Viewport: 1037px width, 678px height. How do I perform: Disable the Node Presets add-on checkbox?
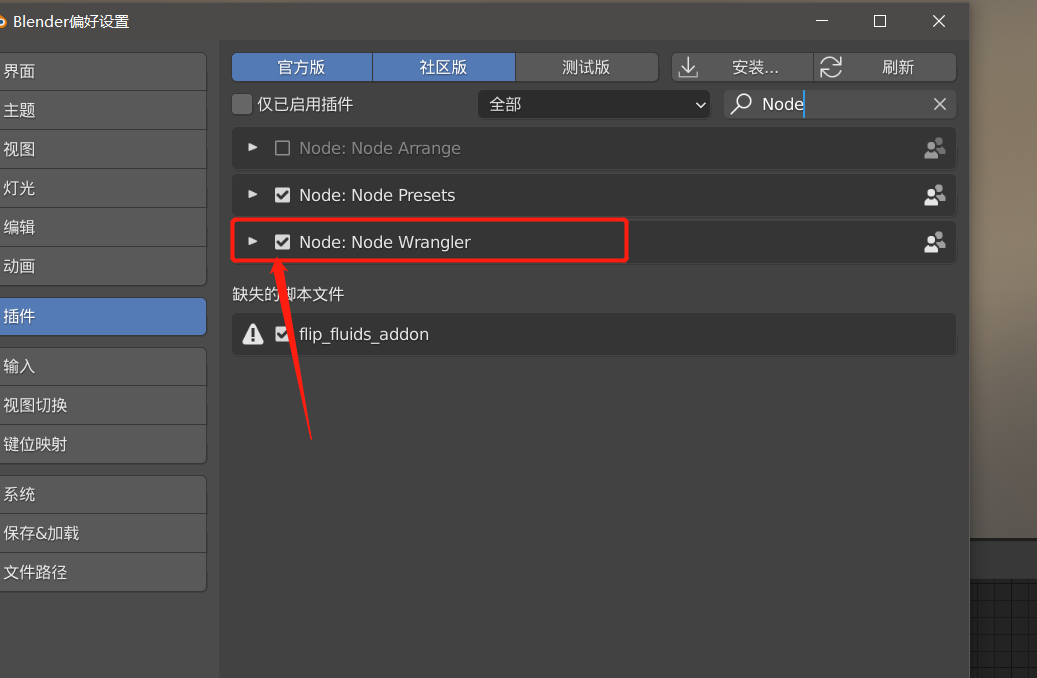pos(282,195)
